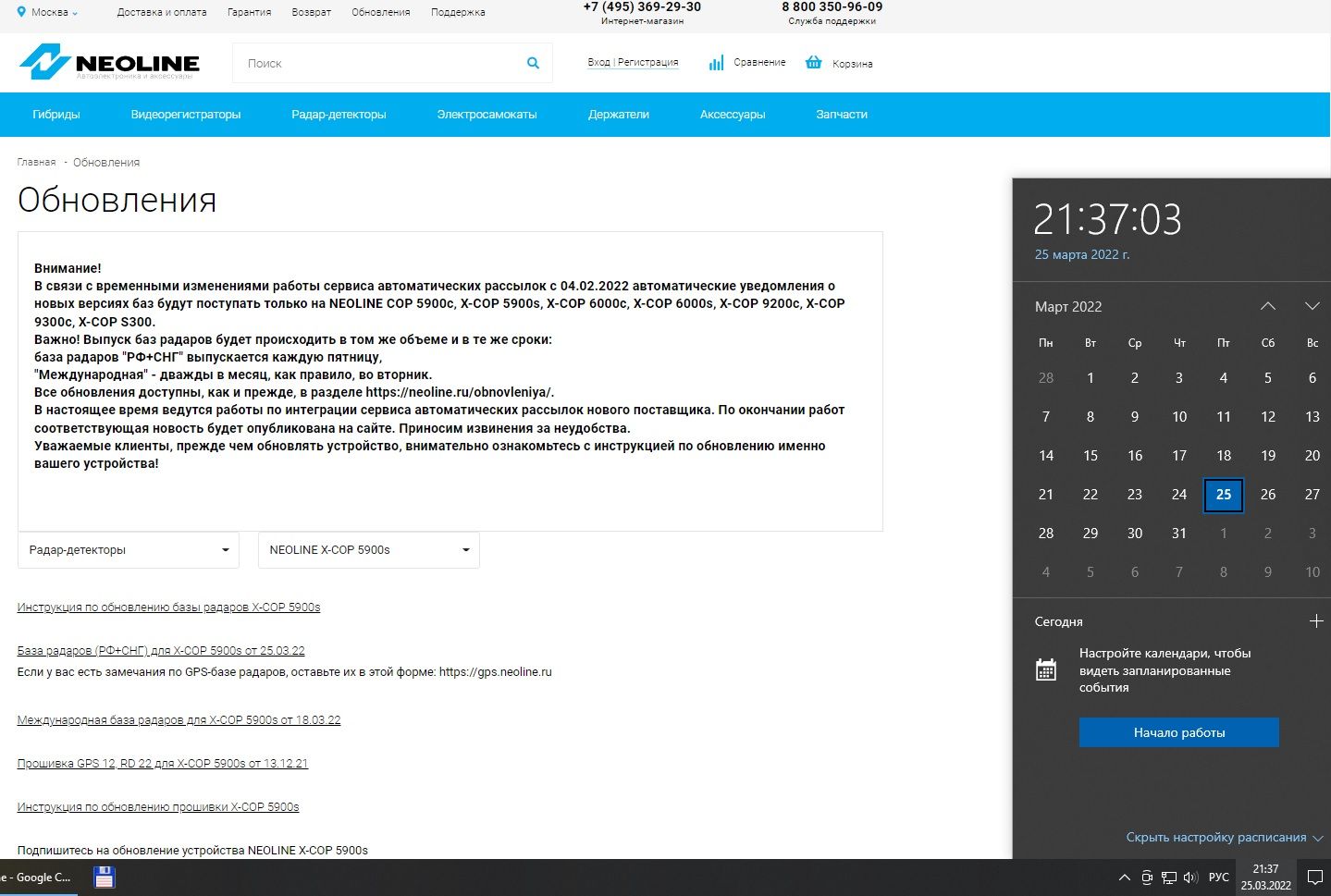Show hidden tray icons chevron

click(x=1124, y=878)
